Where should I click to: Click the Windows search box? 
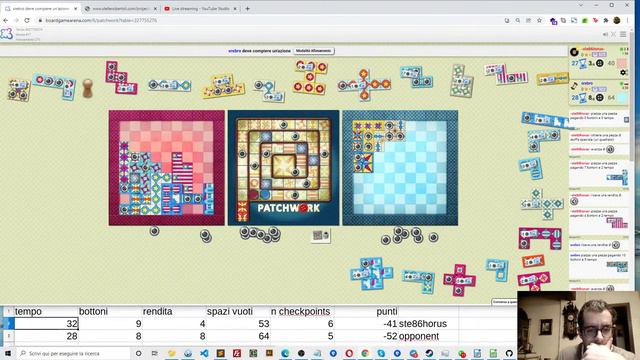[x=73, y=353]
